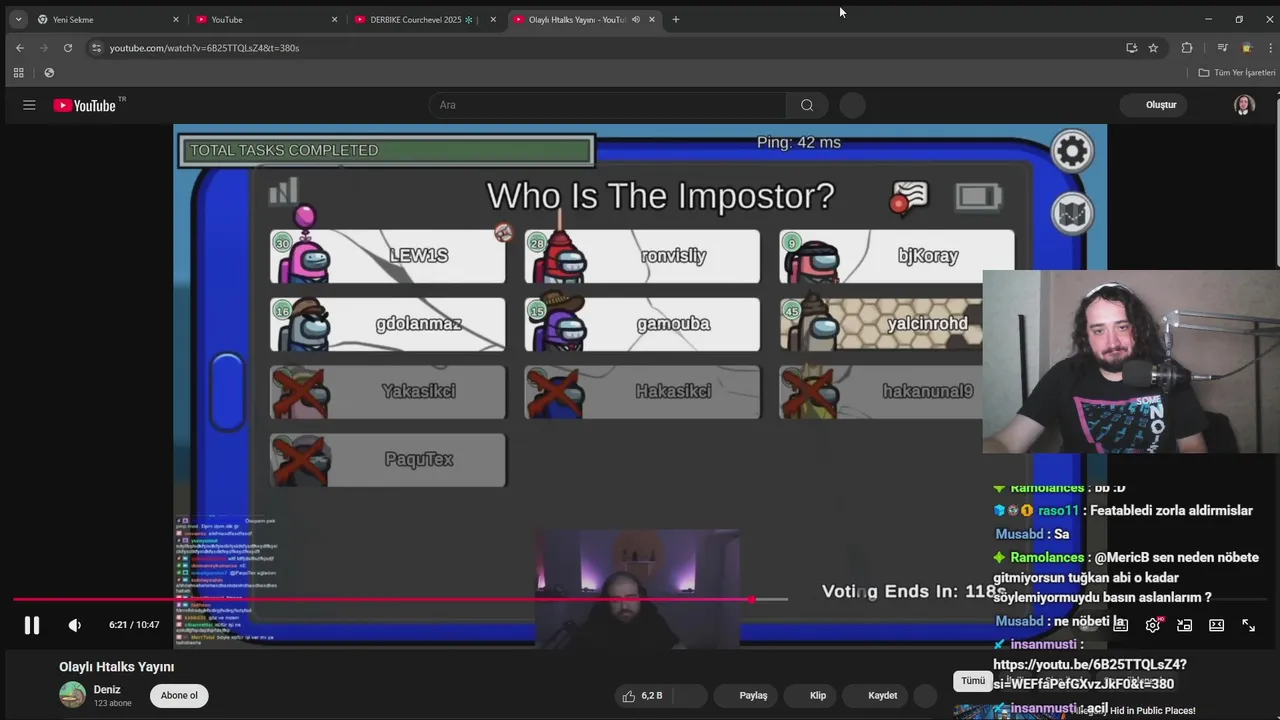Reload the current page

click(68, 48)
